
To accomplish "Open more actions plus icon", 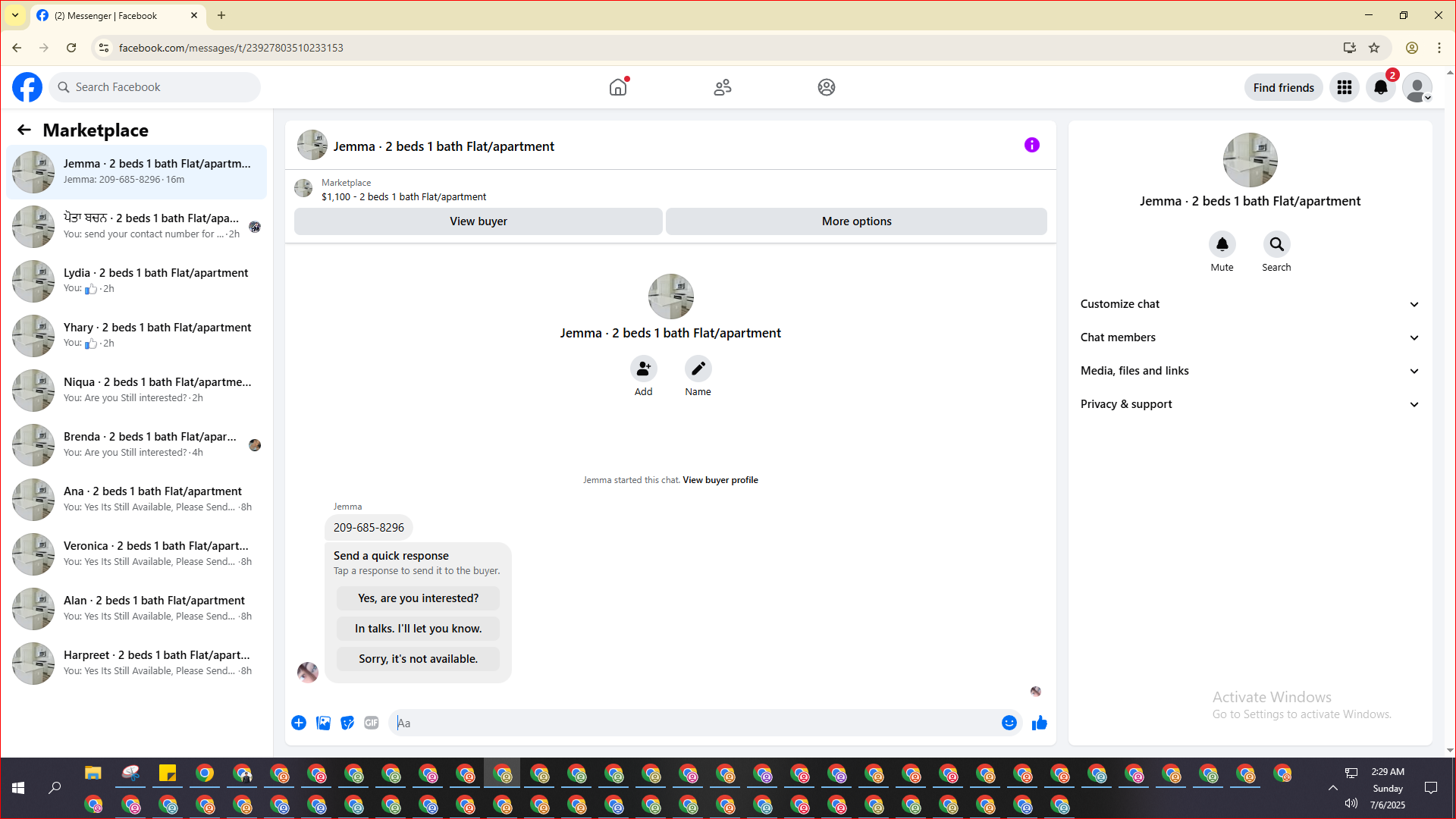I will (299, 723).
